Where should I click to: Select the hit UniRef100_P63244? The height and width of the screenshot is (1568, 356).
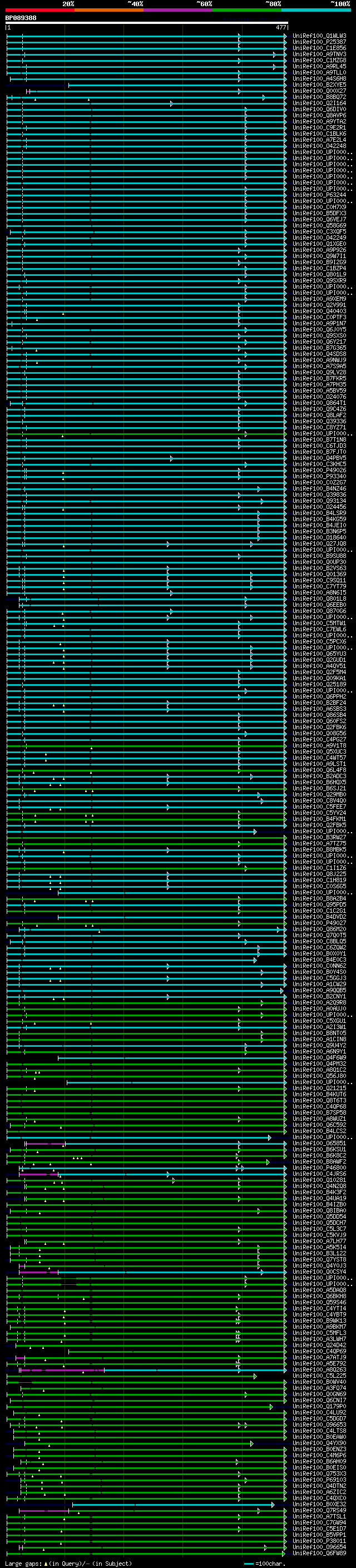(x=319, y=195)
